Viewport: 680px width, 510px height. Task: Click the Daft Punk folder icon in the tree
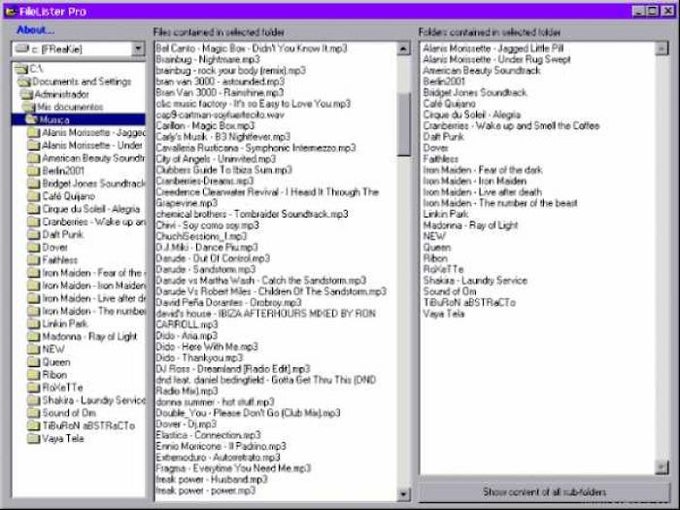pos(33,235)
